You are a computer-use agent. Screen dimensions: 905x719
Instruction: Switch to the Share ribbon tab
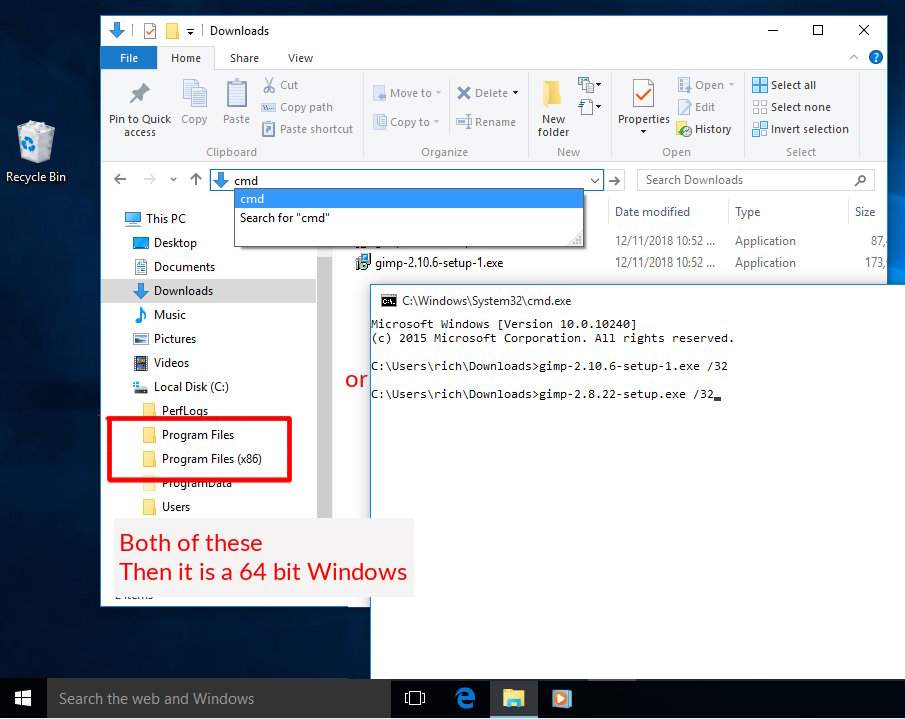coord(244,58)
